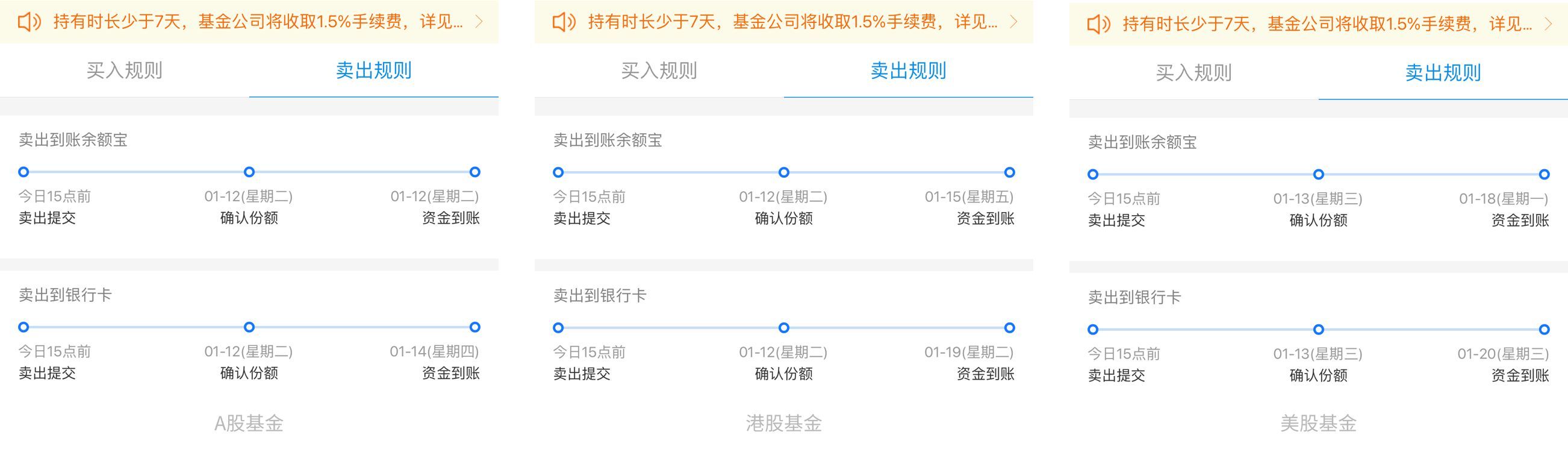Click the speaker icon in the 港股基金 notice banner

(x=563, y=22)
